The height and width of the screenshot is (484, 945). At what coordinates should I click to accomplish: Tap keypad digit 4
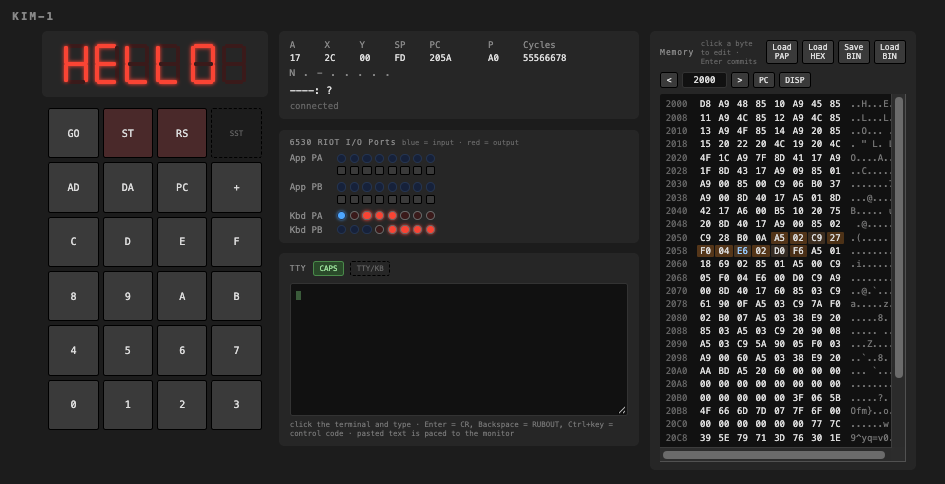coord(74,350)
